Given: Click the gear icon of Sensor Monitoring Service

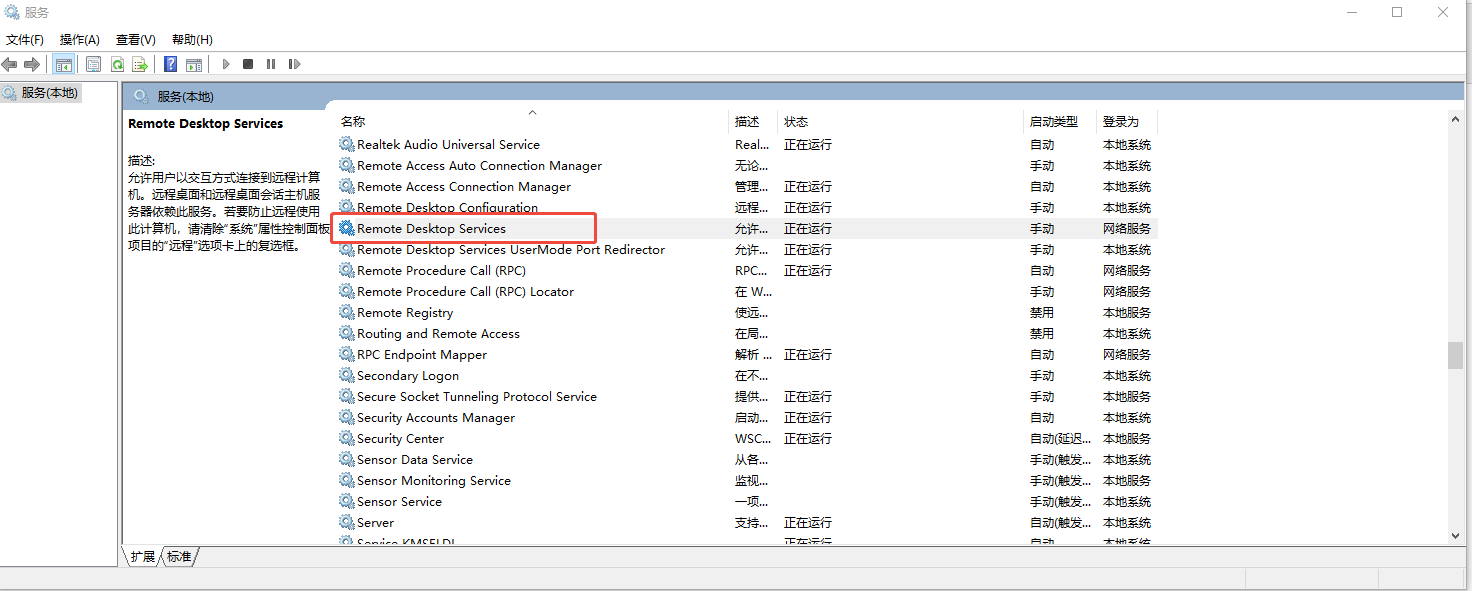Looking at the screenshot, I should (347, 480).
